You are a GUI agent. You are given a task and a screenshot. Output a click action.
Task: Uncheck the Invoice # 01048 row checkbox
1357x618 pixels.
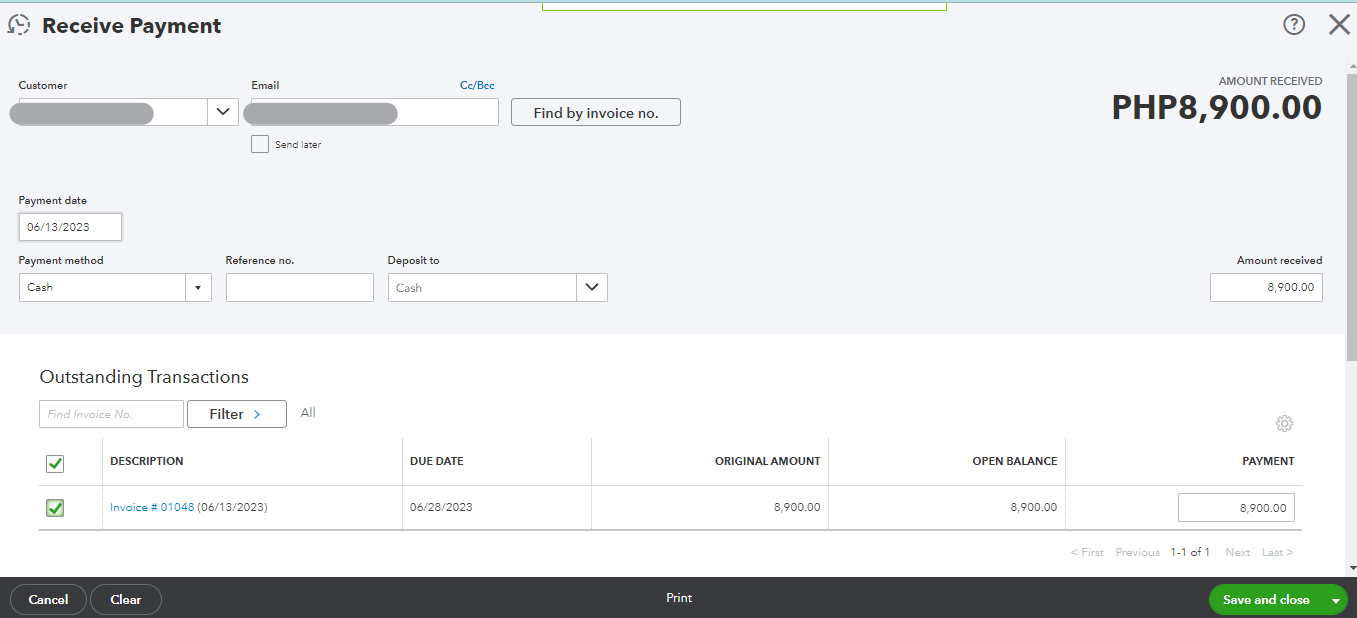[55, 508]
